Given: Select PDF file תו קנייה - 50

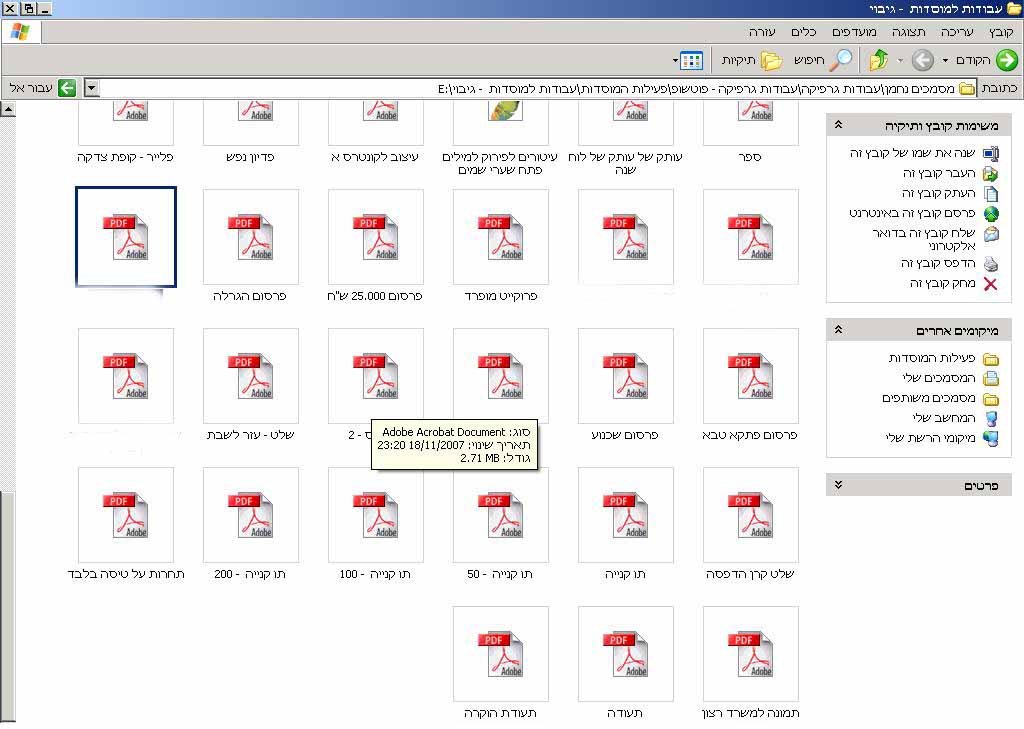Looking at the screenshot, I should click(501, 515).
